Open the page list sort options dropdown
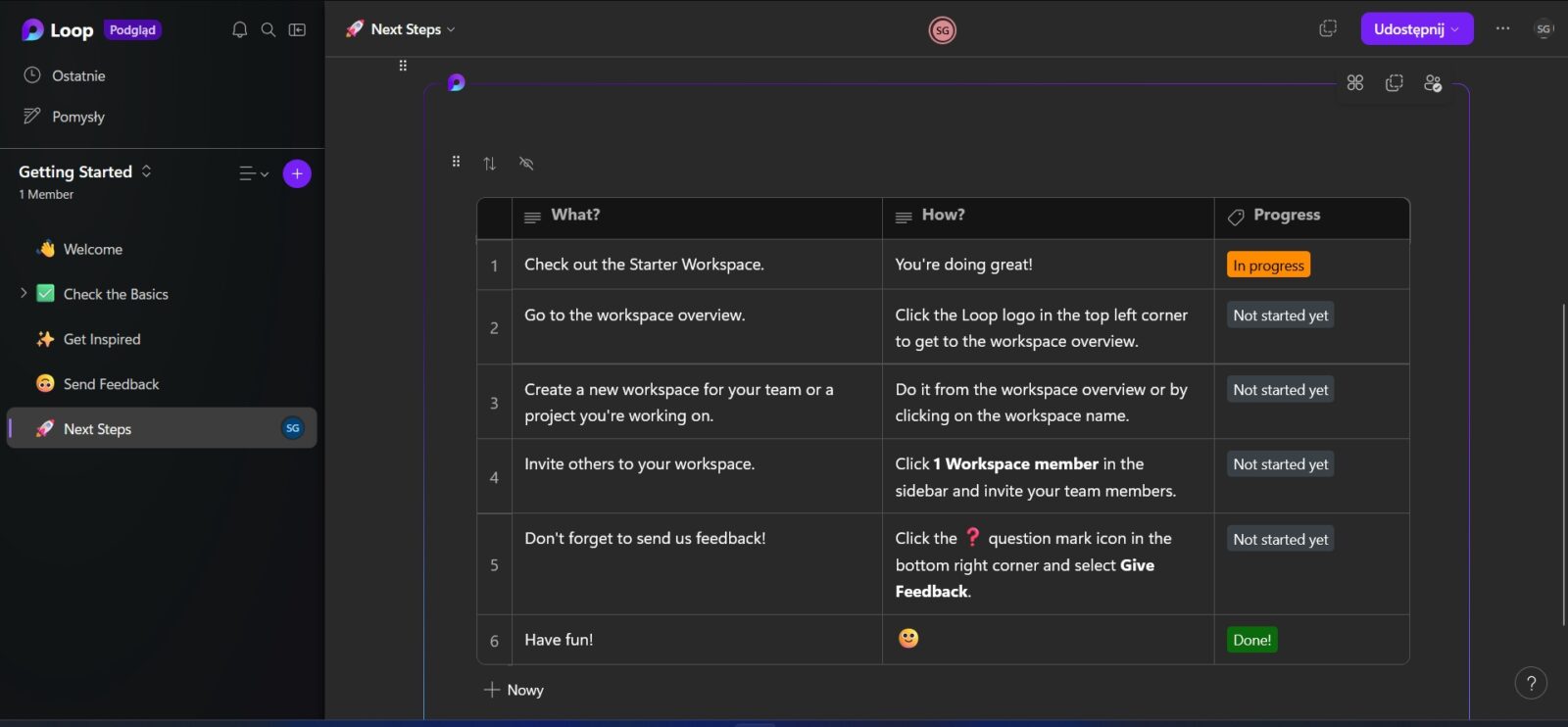1568x727 pixels. tap(254, 173)
